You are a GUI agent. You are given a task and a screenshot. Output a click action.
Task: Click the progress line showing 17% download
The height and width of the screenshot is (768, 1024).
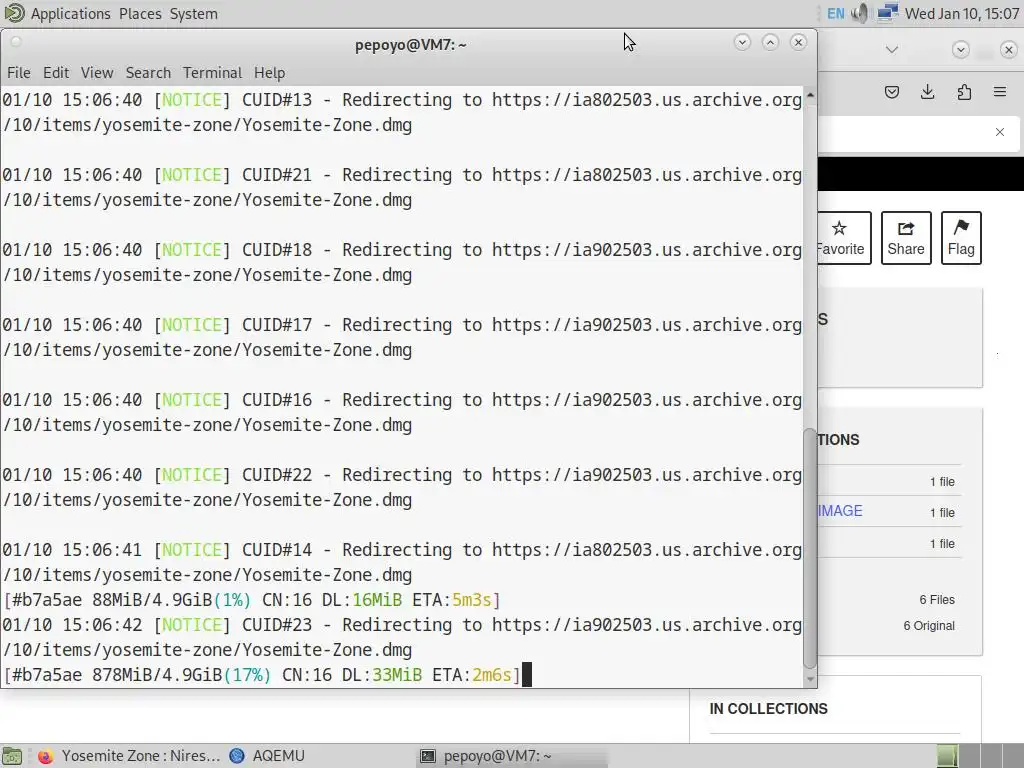262,675
